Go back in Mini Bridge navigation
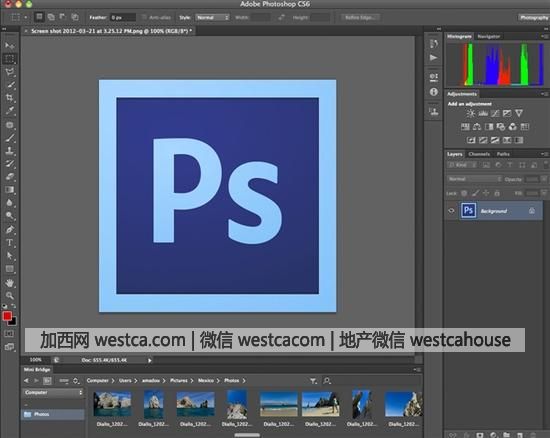The image size is (550, 438). point(26,380)
